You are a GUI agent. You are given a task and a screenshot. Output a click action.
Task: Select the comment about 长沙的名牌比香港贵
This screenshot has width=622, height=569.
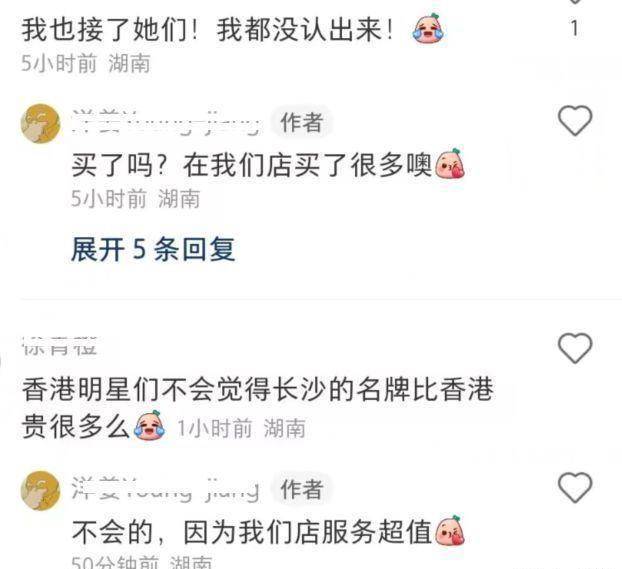pos(258,408)
